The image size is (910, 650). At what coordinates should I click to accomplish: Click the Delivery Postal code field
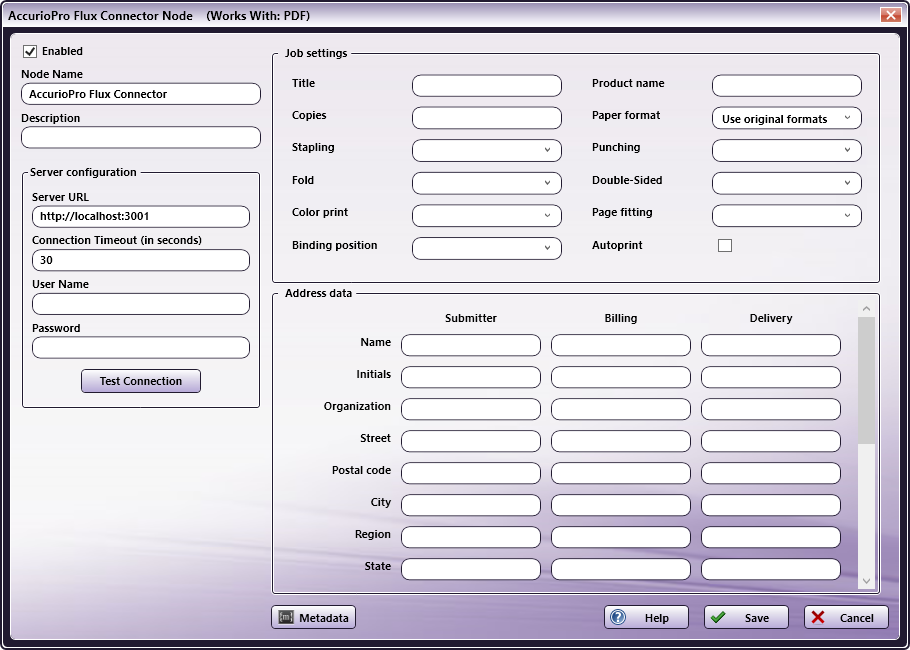tap(771, 473)
